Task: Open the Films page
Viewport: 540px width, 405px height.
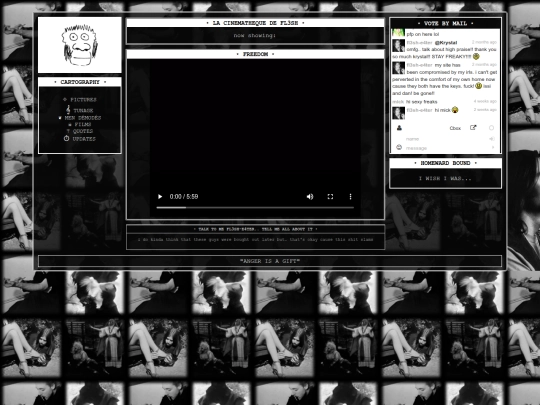Action: [83, 124]
